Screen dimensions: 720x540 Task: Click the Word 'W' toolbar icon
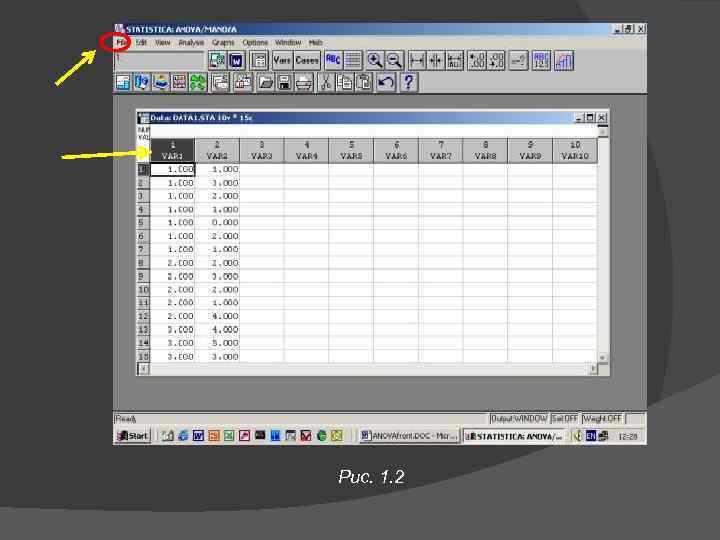(236, 61)
